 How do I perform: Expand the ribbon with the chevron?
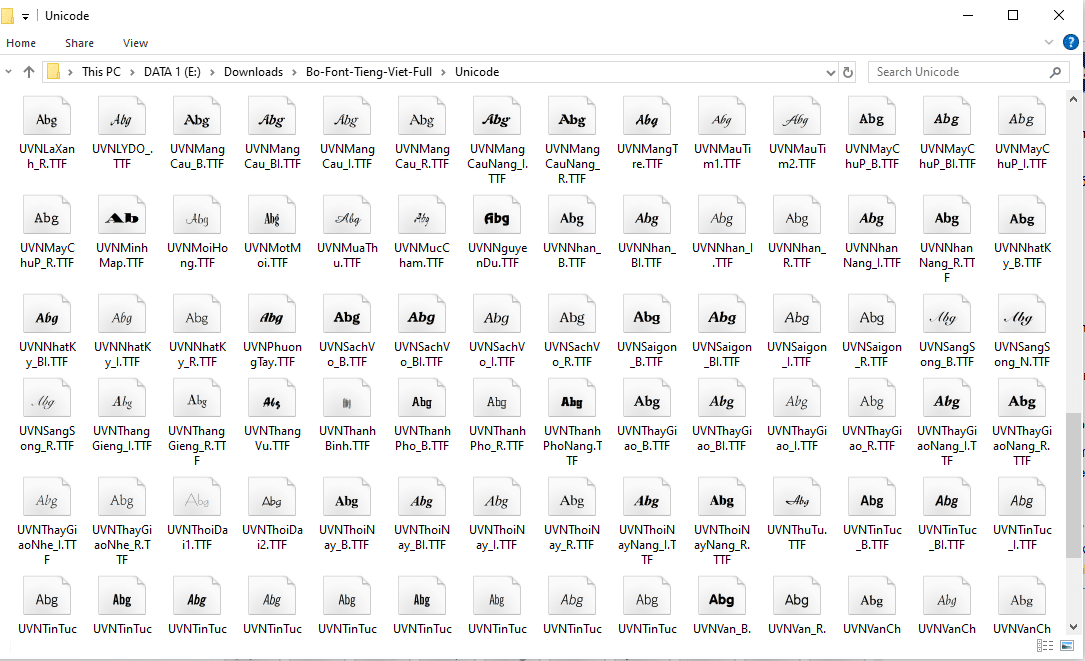pyautogui.click(x=1049, y=43)
